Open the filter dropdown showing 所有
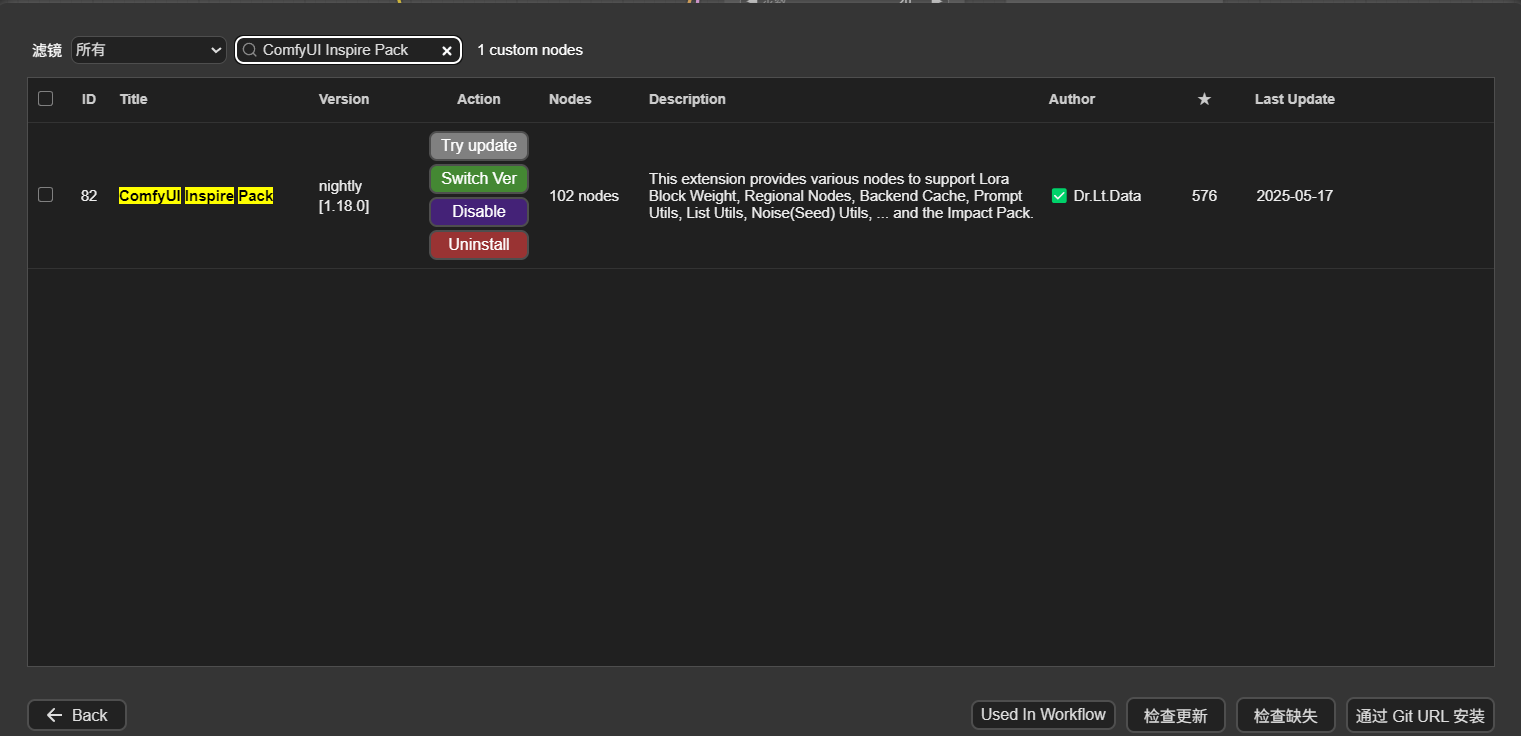1521x736 pixels. click(x=149, y=50)
